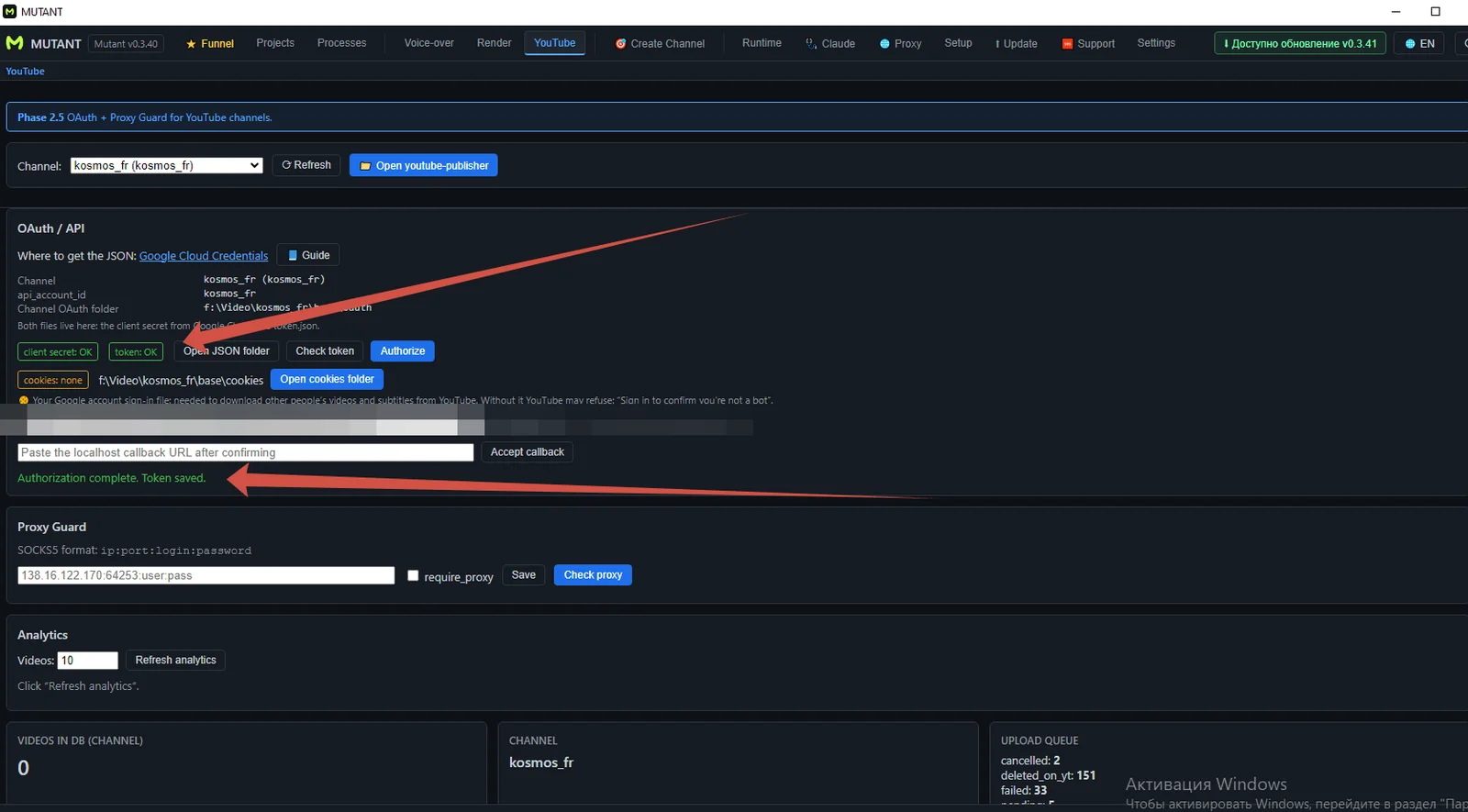Open the OAuth Guide button
Image resolution: width=1468 pixels, height=812 pixels.
click(x=308, y=256)
